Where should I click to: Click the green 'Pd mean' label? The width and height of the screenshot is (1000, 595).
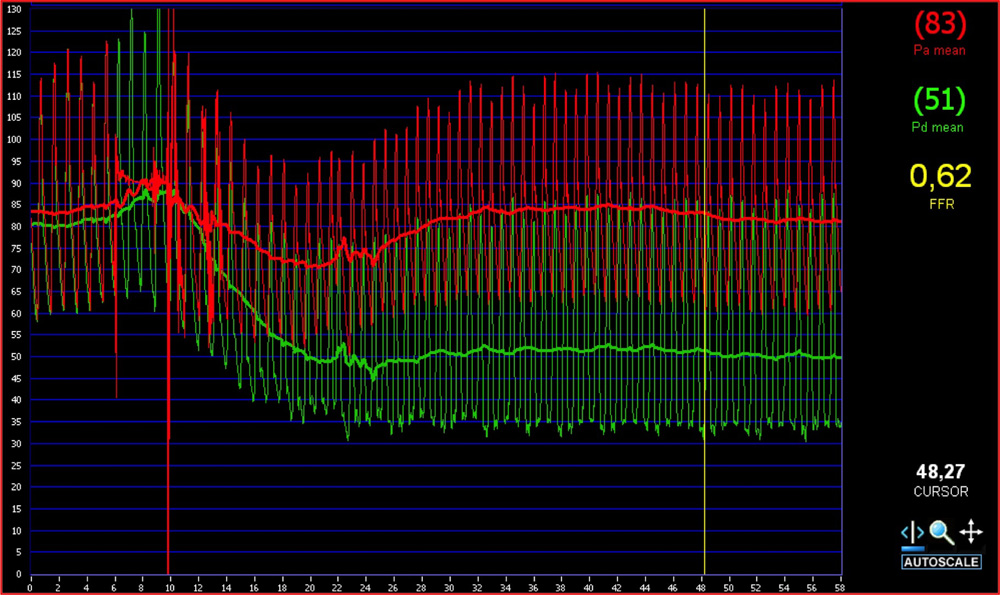pos(939,127)
